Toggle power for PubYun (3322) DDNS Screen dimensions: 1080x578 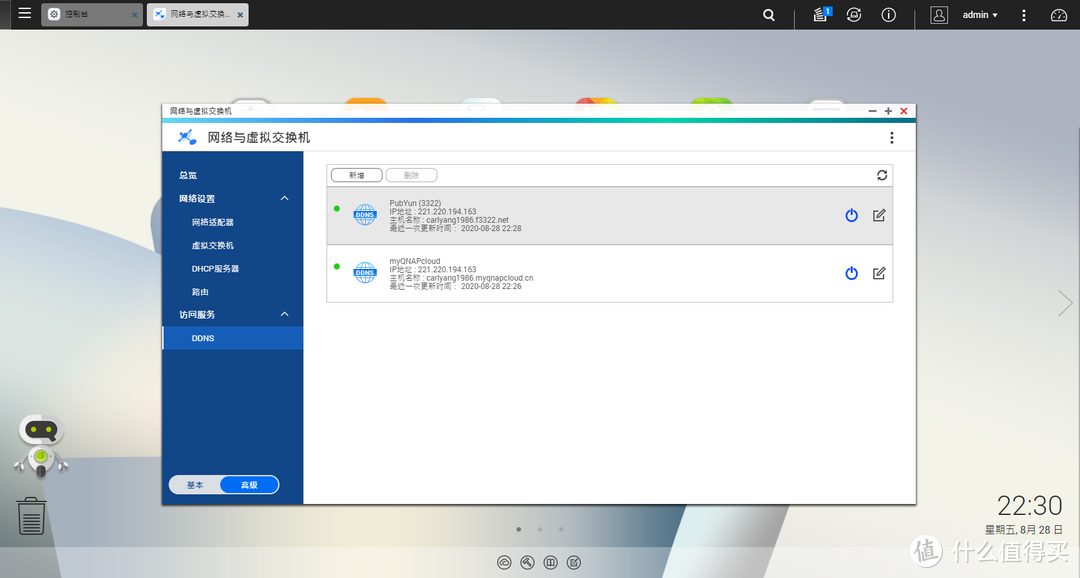click(x=851, y=216)
